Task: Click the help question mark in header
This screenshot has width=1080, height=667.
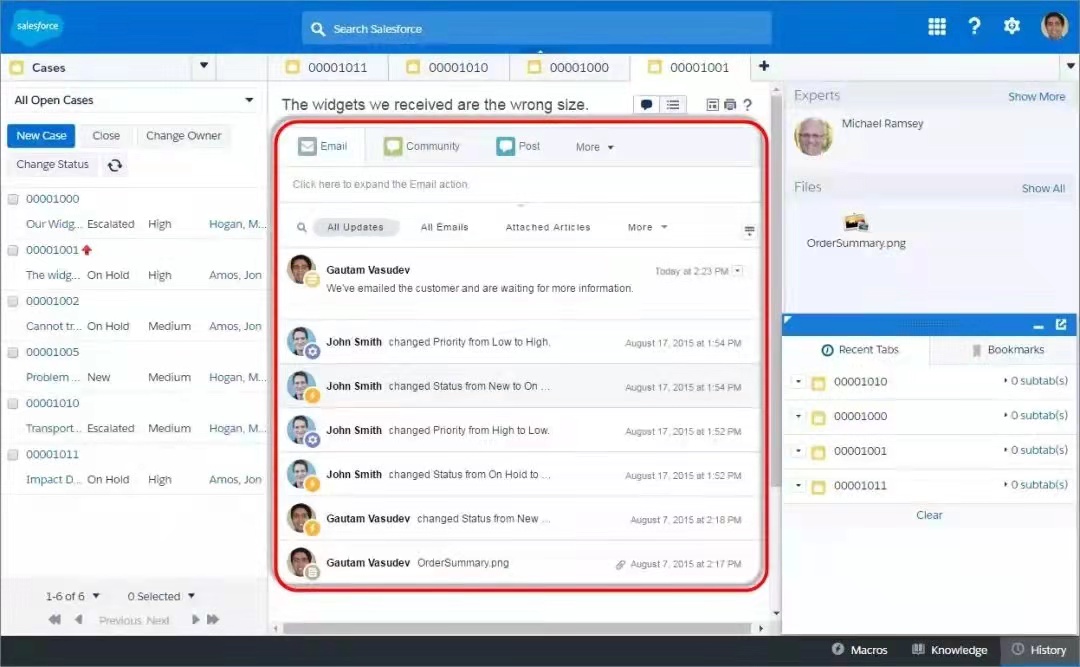Action: pyautogui.click(x=974, y=26)
